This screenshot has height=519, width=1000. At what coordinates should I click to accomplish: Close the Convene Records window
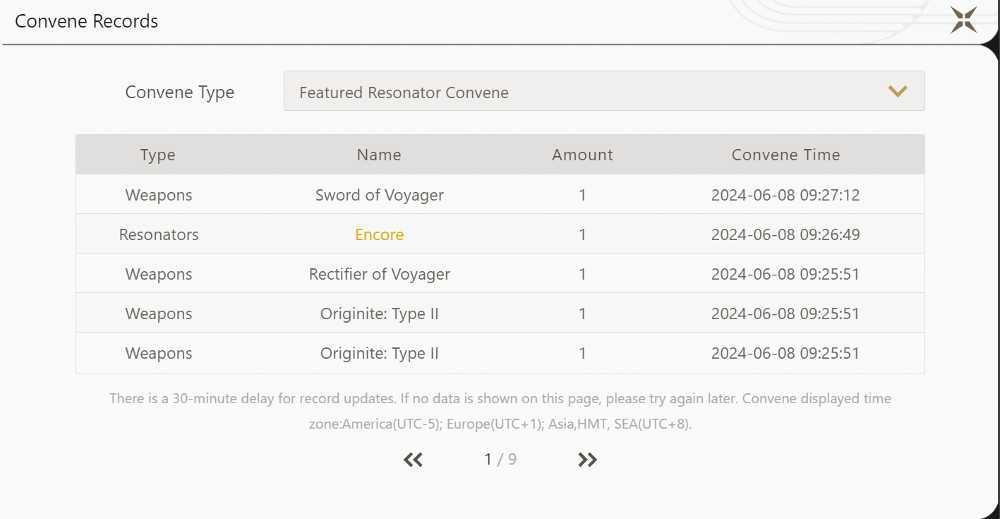pos(964,20)
